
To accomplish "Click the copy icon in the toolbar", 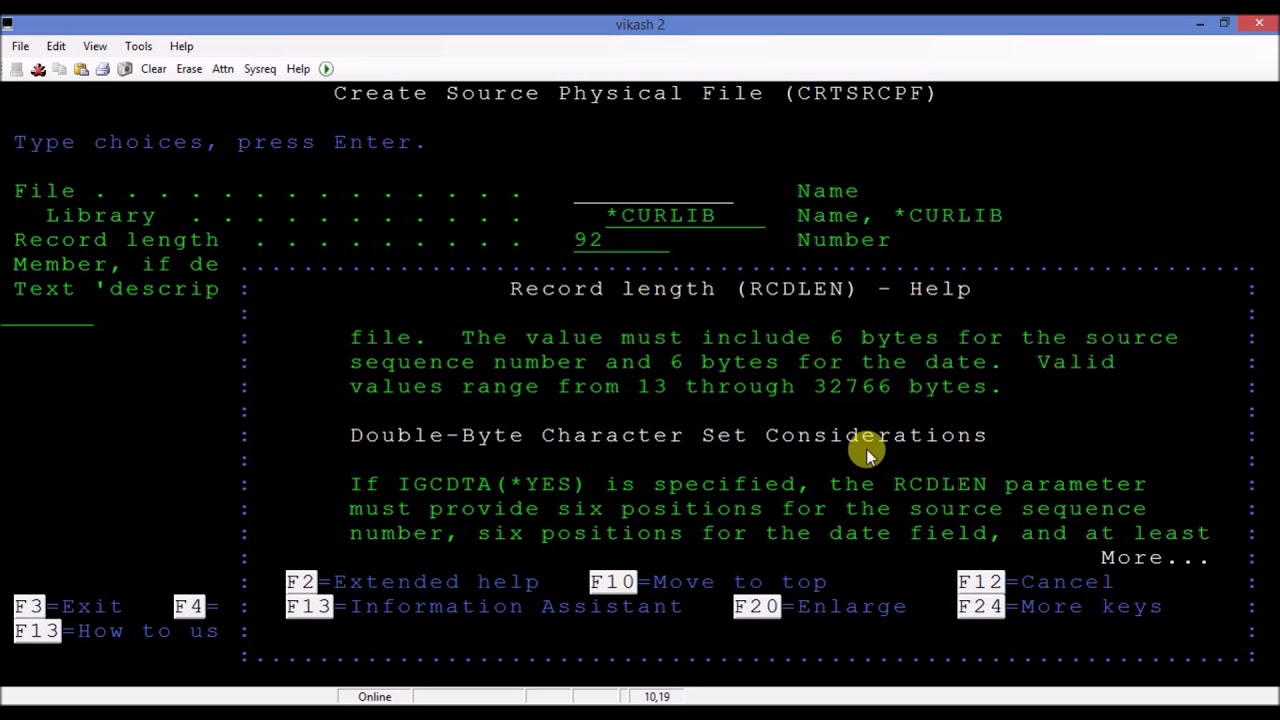I will [x=60, y=69].
